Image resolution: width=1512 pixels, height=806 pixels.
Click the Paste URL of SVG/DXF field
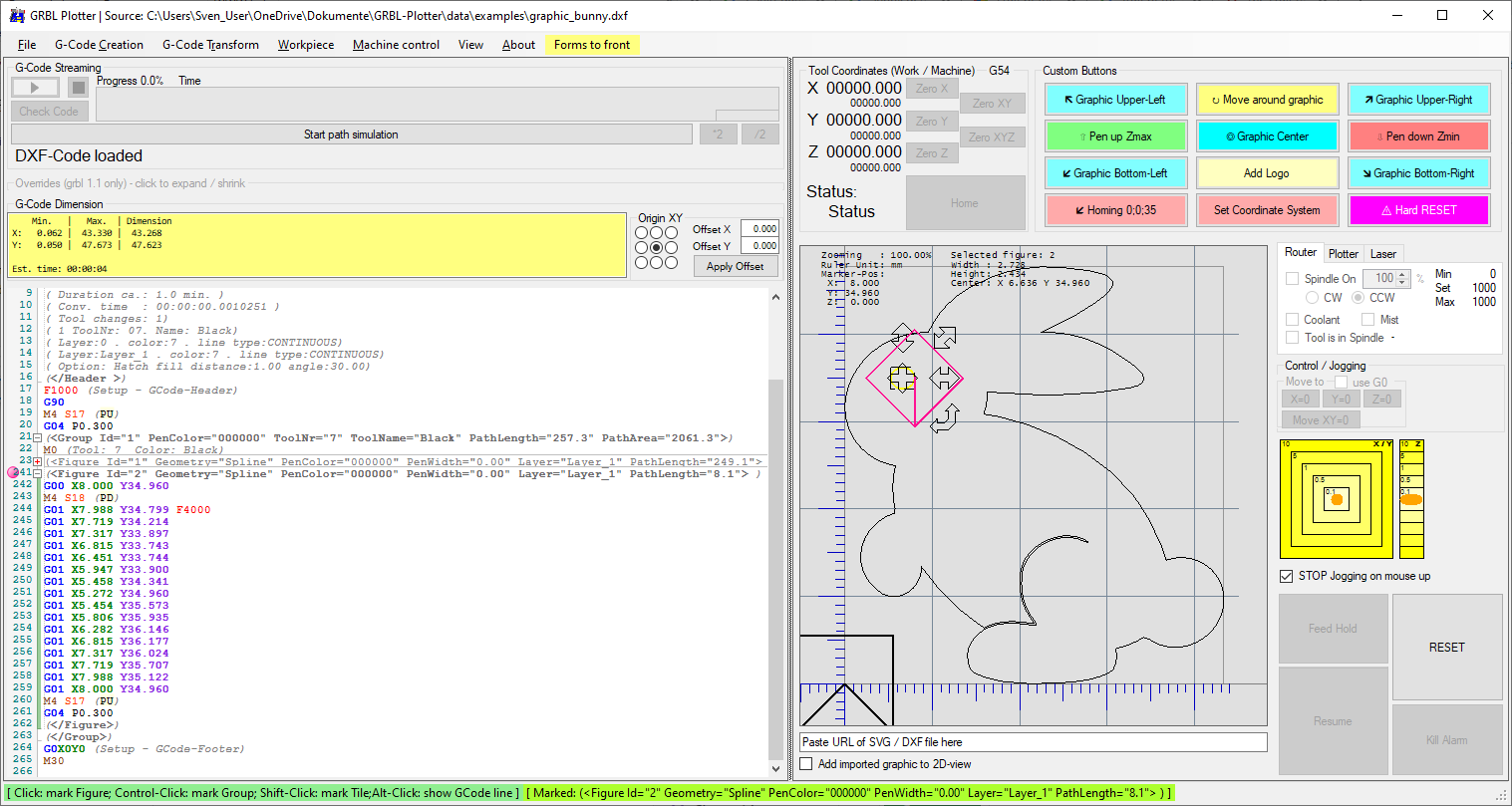(x=1033, y=742)
